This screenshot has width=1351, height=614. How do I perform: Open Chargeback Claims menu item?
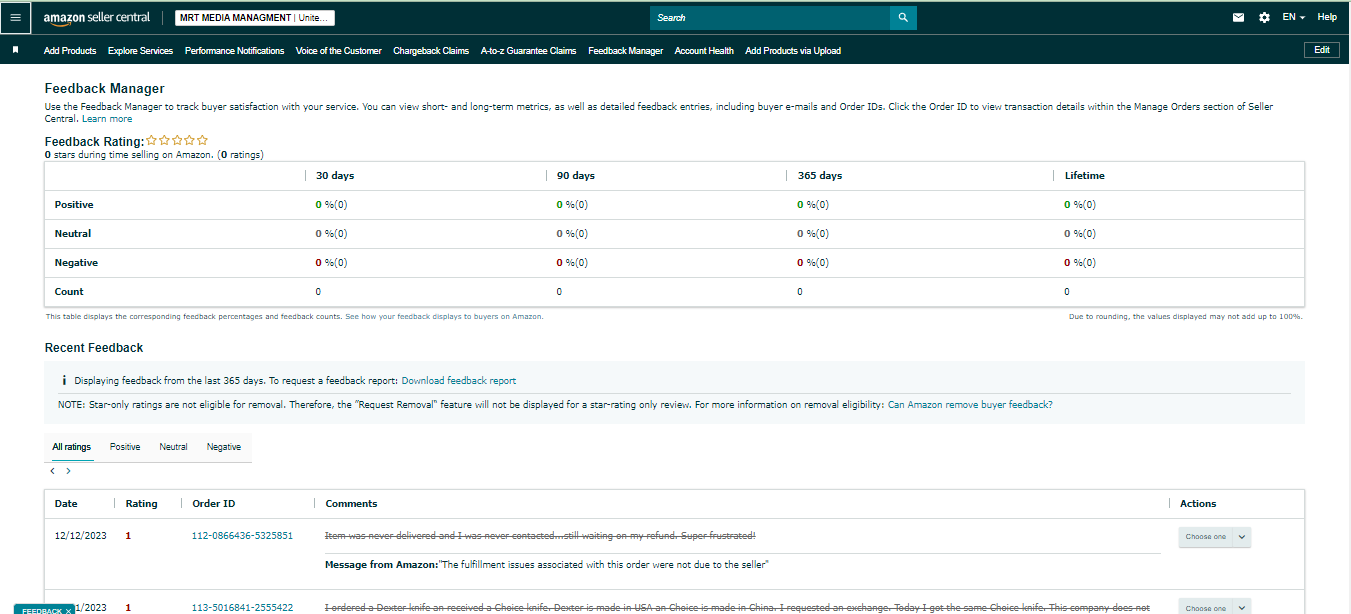click(x=431, y=51)
